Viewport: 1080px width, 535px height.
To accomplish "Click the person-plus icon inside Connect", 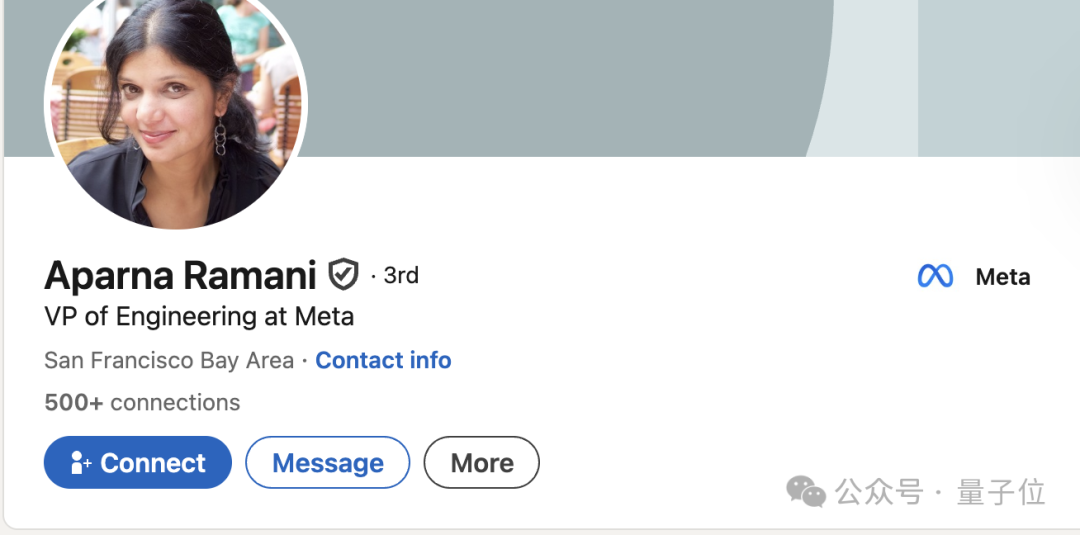I will coord(81,463).
